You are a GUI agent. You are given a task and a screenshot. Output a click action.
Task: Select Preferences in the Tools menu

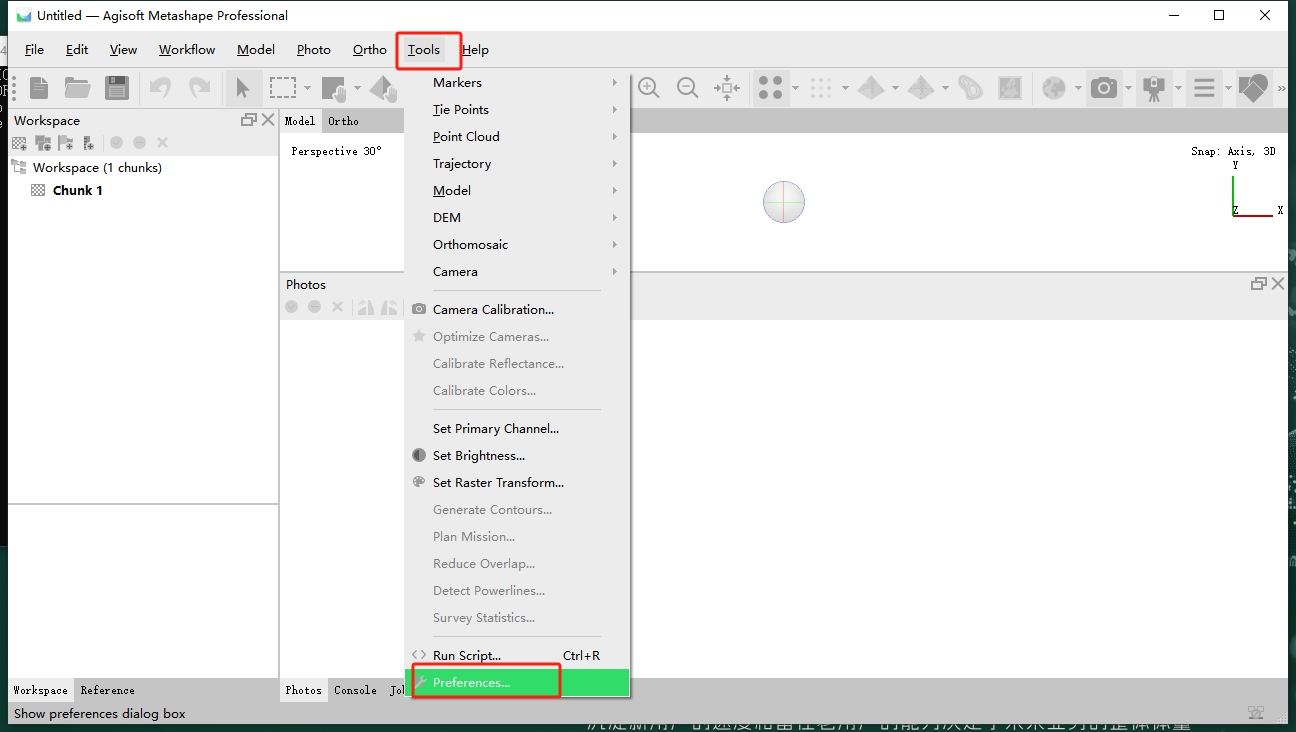(x=517, y=683)
